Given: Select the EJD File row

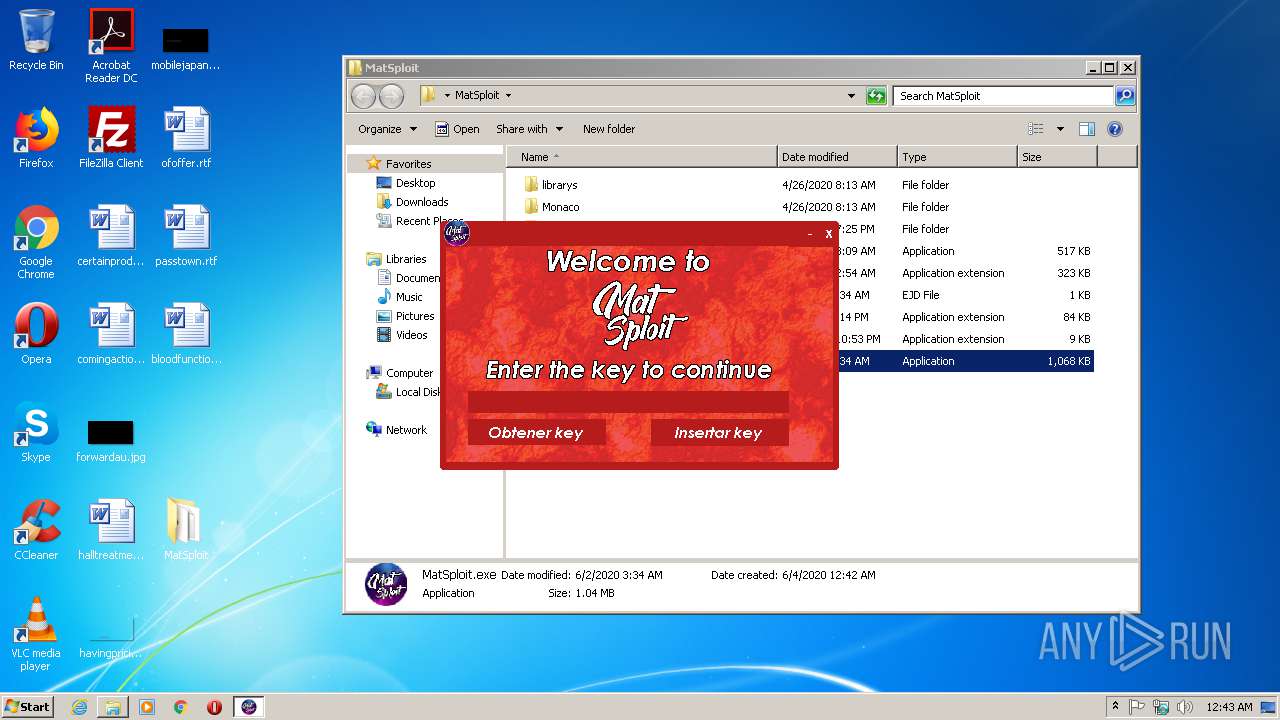Looking at the screenshot, I should pos(965,295).
